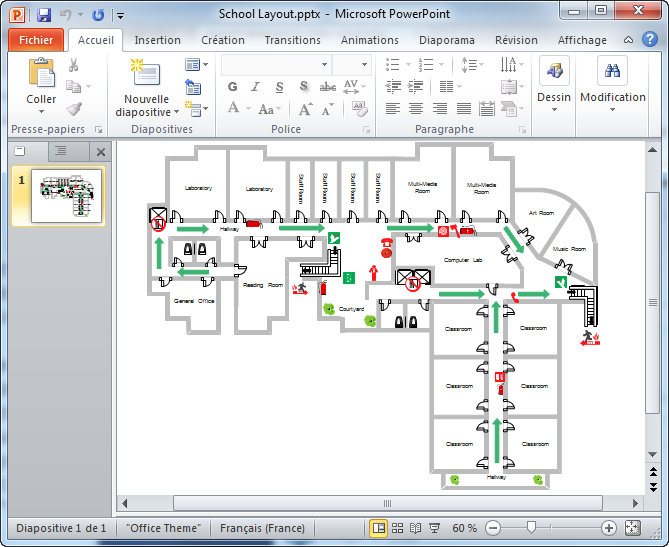
Task: Fit slide to current window icon
Action: [632, 528]
